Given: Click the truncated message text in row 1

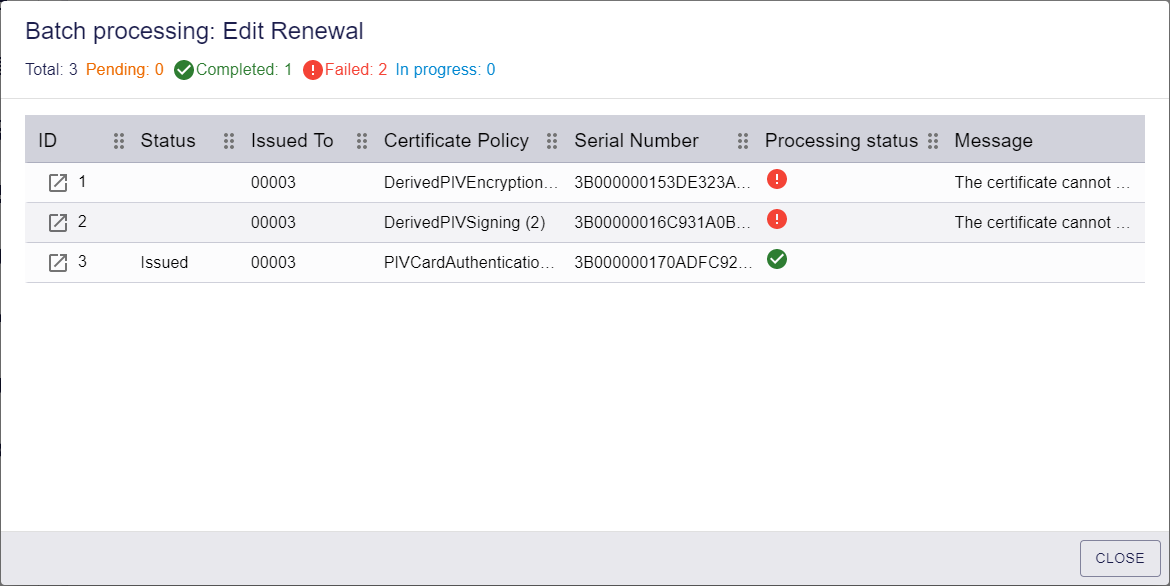Looking at the screenshot, I should coord(1042,182).
